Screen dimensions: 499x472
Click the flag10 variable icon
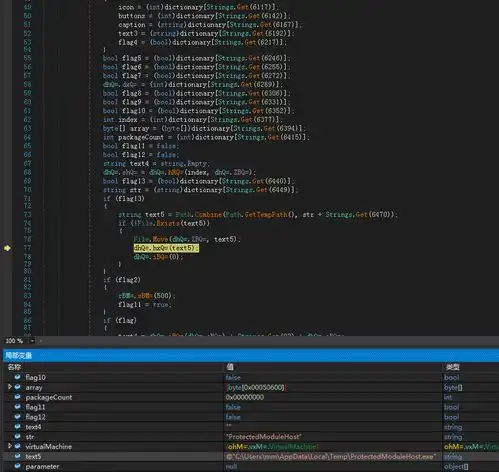coord(17,377)
